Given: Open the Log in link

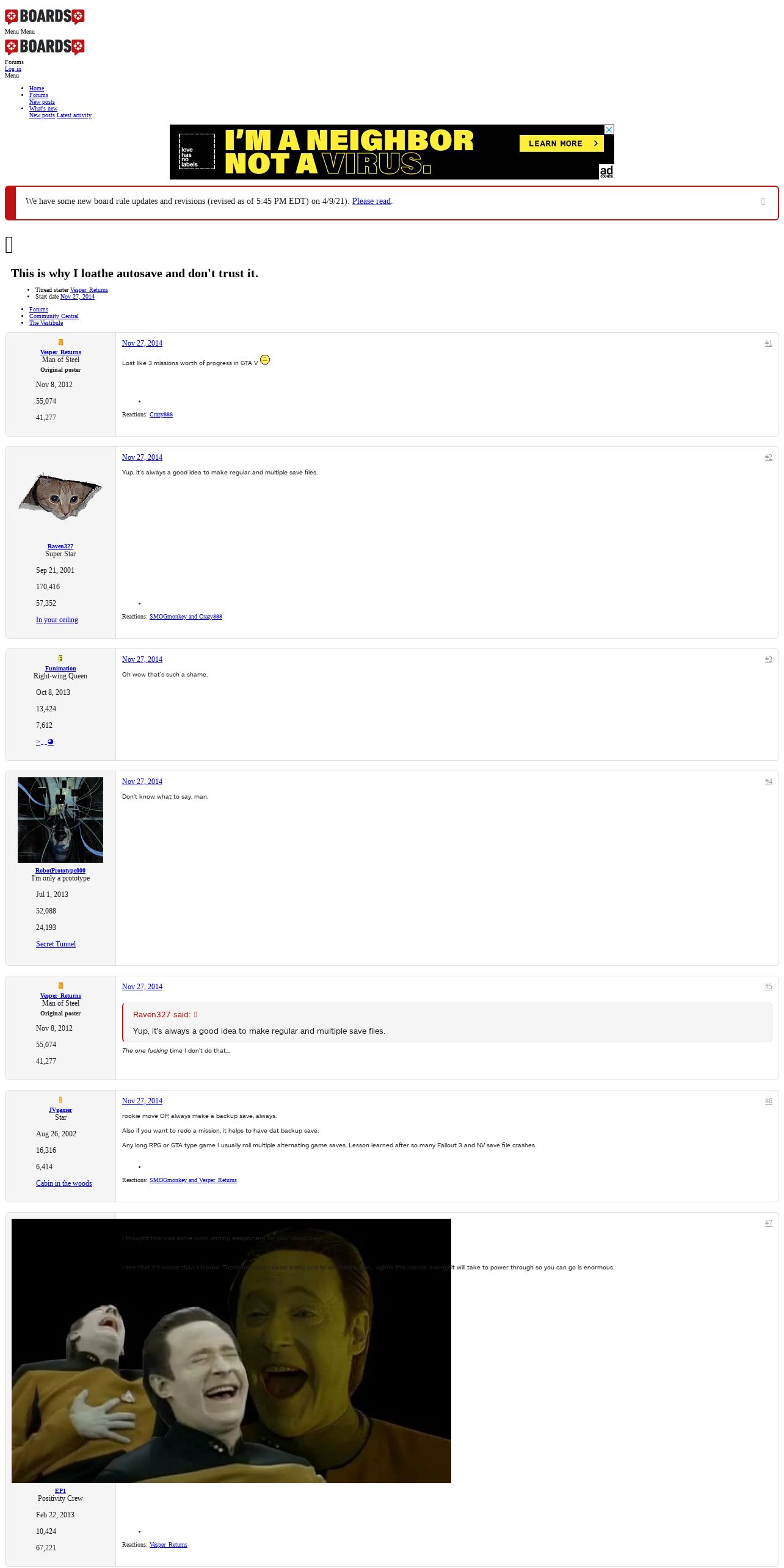Looking at the screenshot, I should (13, 69).
